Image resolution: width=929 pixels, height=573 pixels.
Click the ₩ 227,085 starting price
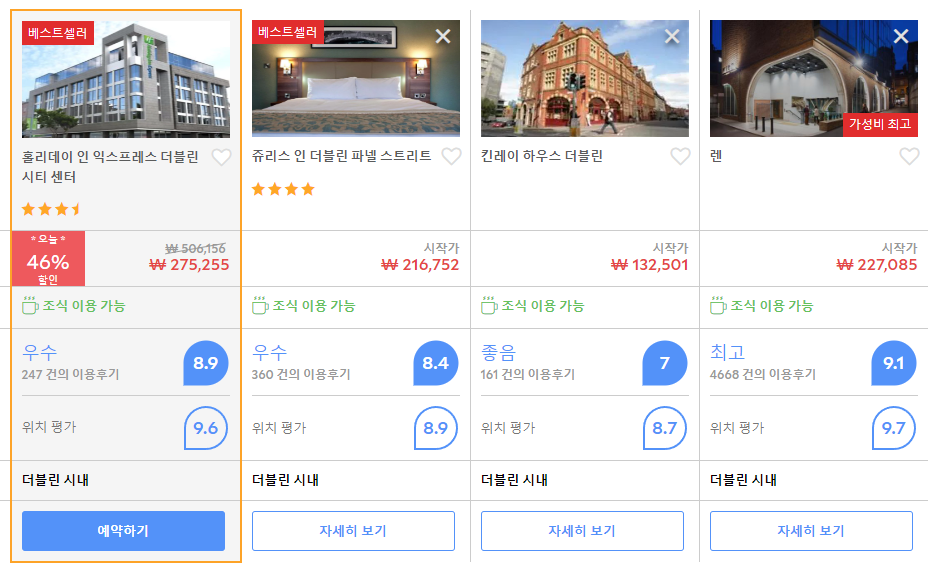click(877, 265)
